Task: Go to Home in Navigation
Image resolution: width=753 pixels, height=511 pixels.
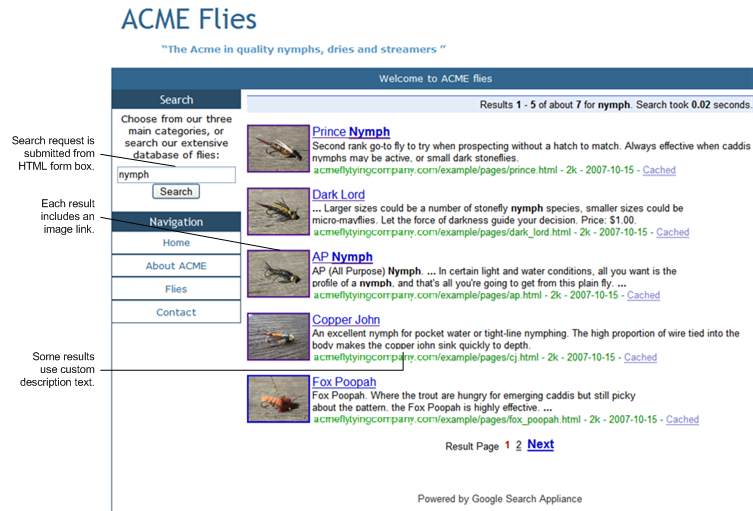Action: [176, 243]
